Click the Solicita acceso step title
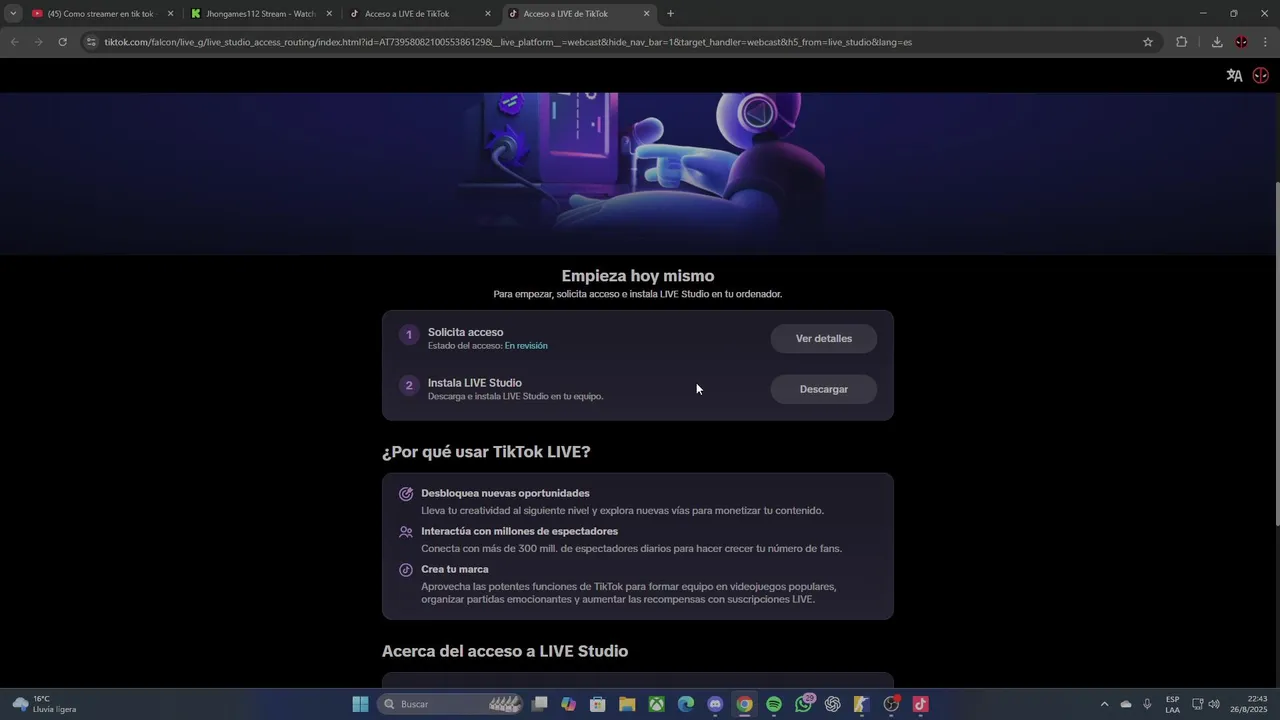 (466, 333)
